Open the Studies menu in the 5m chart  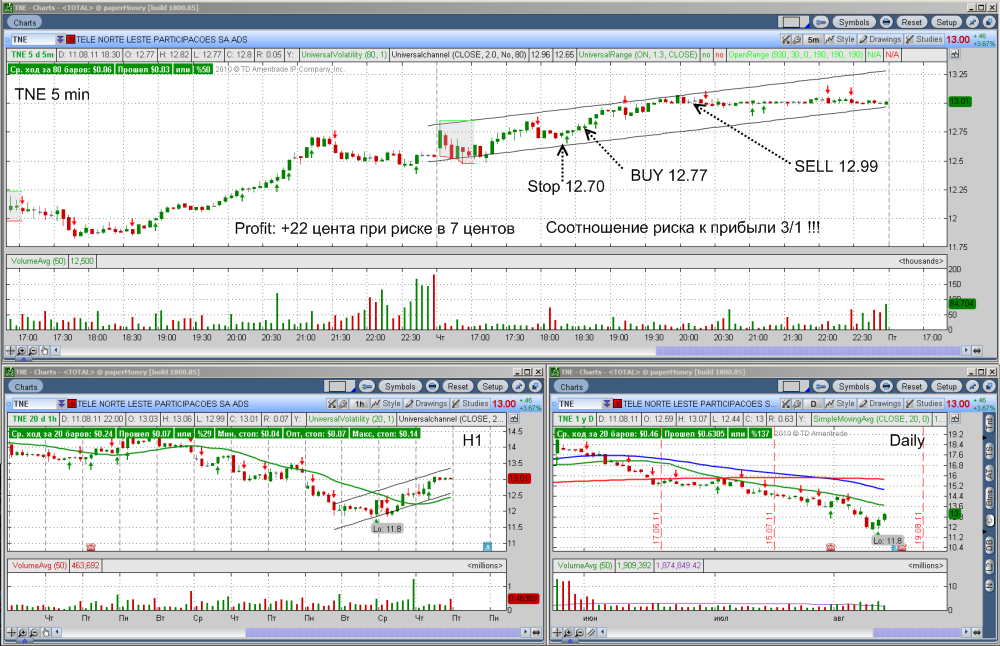(923, 40)
